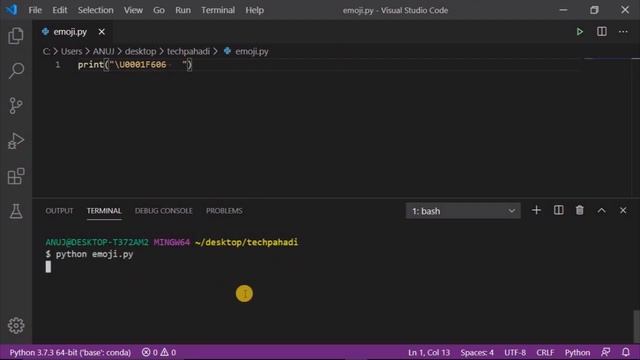Click emoji.py breadcrumb file entry
Viewport: 640px width, 360px height.
click(x=246, y=51)
